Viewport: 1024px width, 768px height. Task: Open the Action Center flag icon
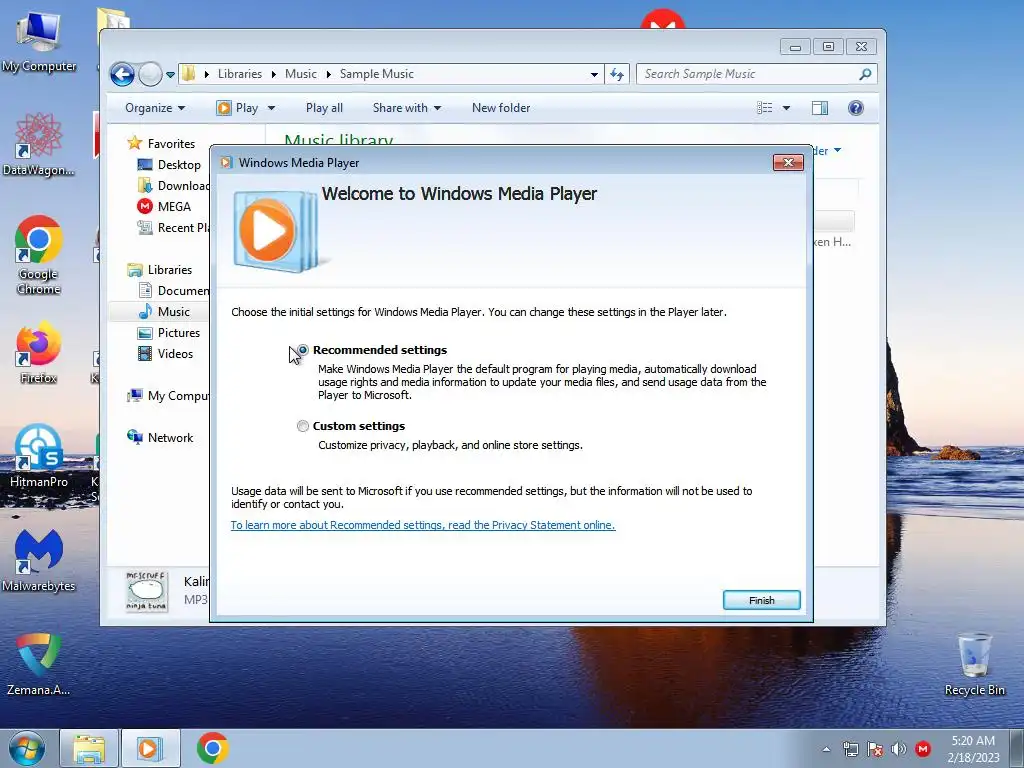(x=874, y=749)
